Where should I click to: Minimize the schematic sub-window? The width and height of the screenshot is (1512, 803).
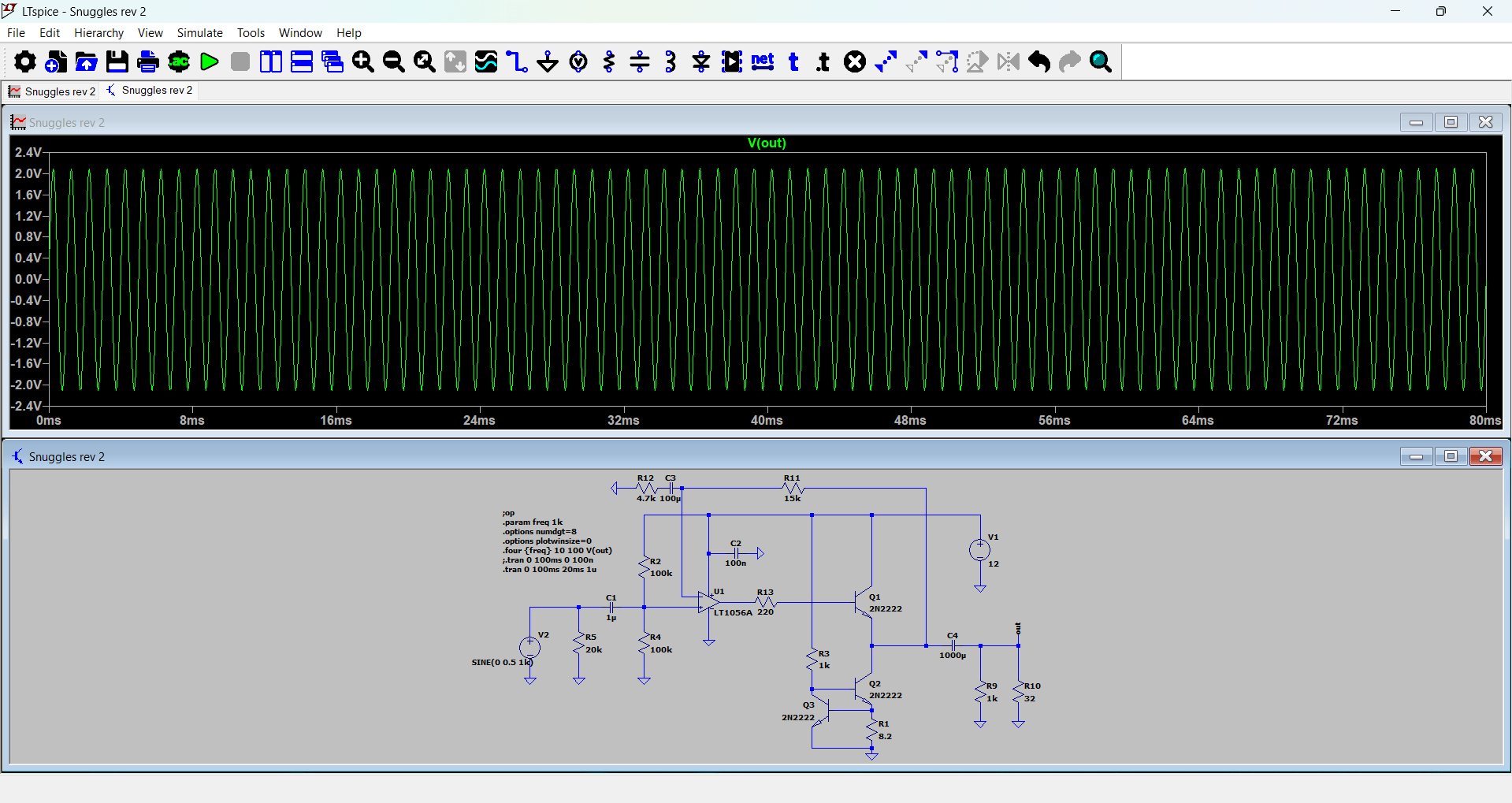coord(1416,456)
